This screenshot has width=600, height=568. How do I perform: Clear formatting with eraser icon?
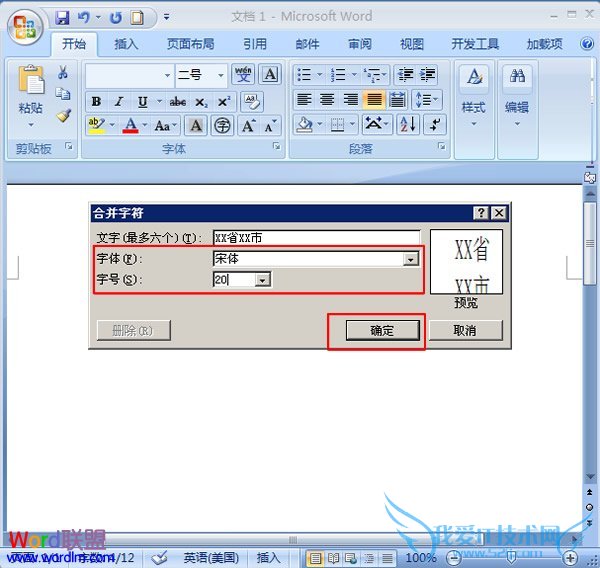coord(252,102)
